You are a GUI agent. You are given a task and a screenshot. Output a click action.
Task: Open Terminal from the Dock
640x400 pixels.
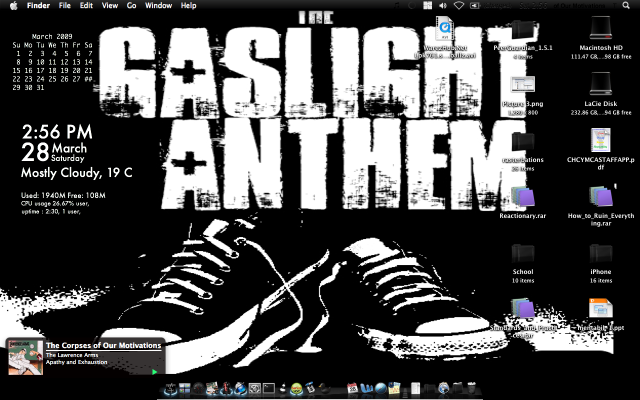[269, 389]
